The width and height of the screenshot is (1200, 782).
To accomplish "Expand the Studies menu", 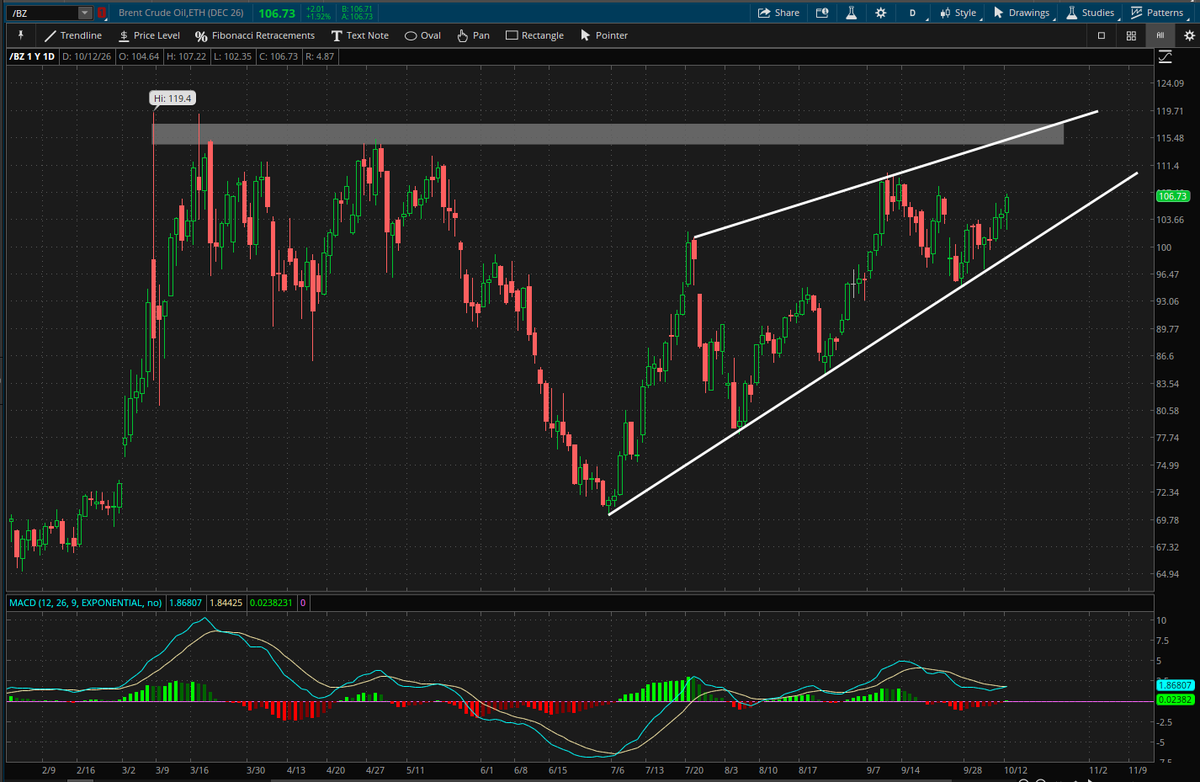I will [1090, 13].
